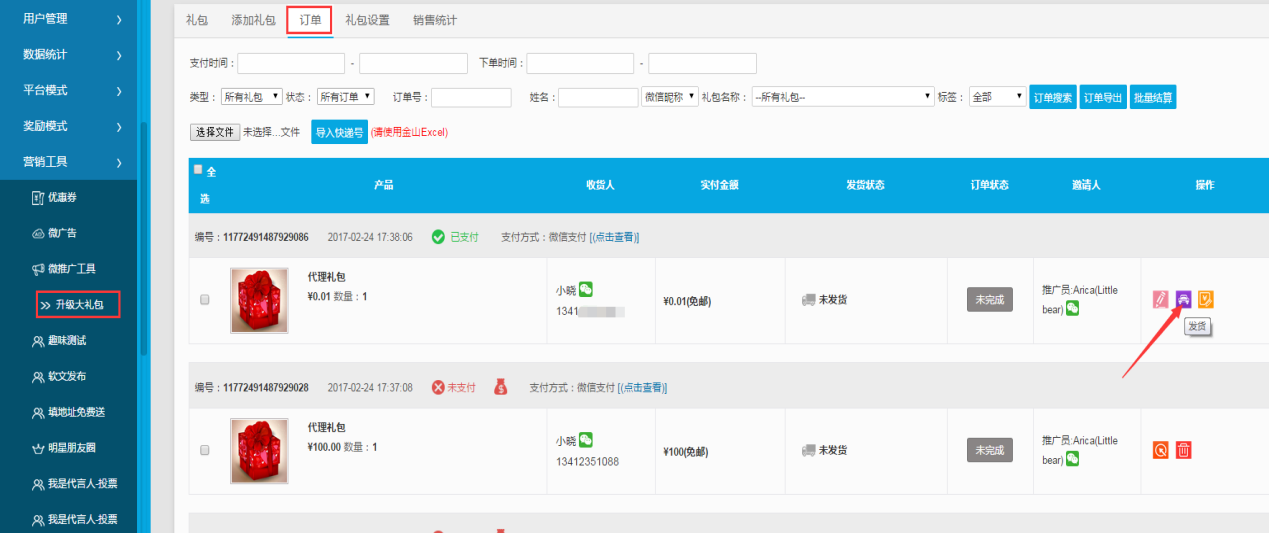Image resolution: width=1269 pixels, height=533 pixels.
Task: Click the purple 发货 ship icon for first order
Action: tap(1183, 298)
